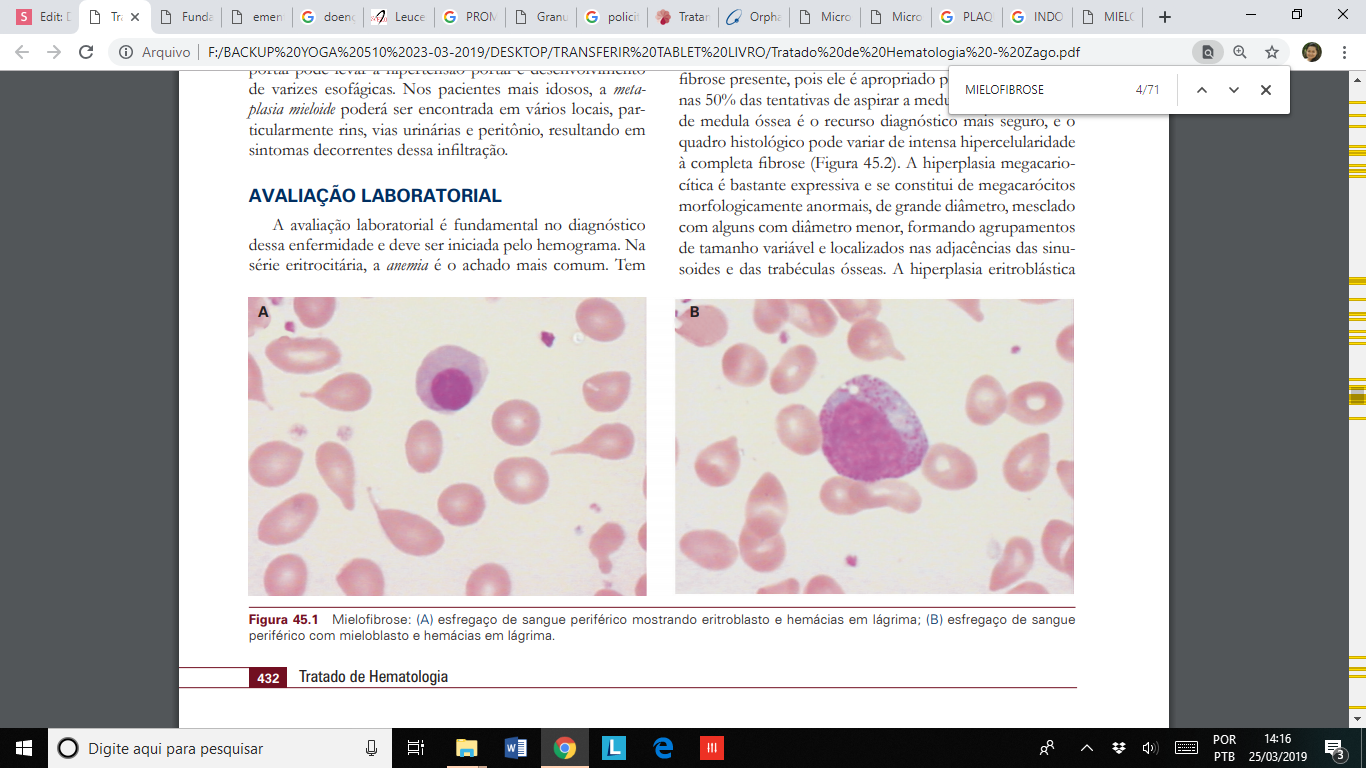Image resolution: width=1366 pixels, height=768 pixels.
Task: View site information next to Arquivo
Action: [125, 52]
